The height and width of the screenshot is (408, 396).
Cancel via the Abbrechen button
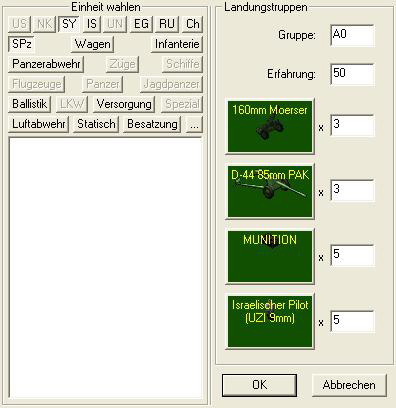click(349, 385)
